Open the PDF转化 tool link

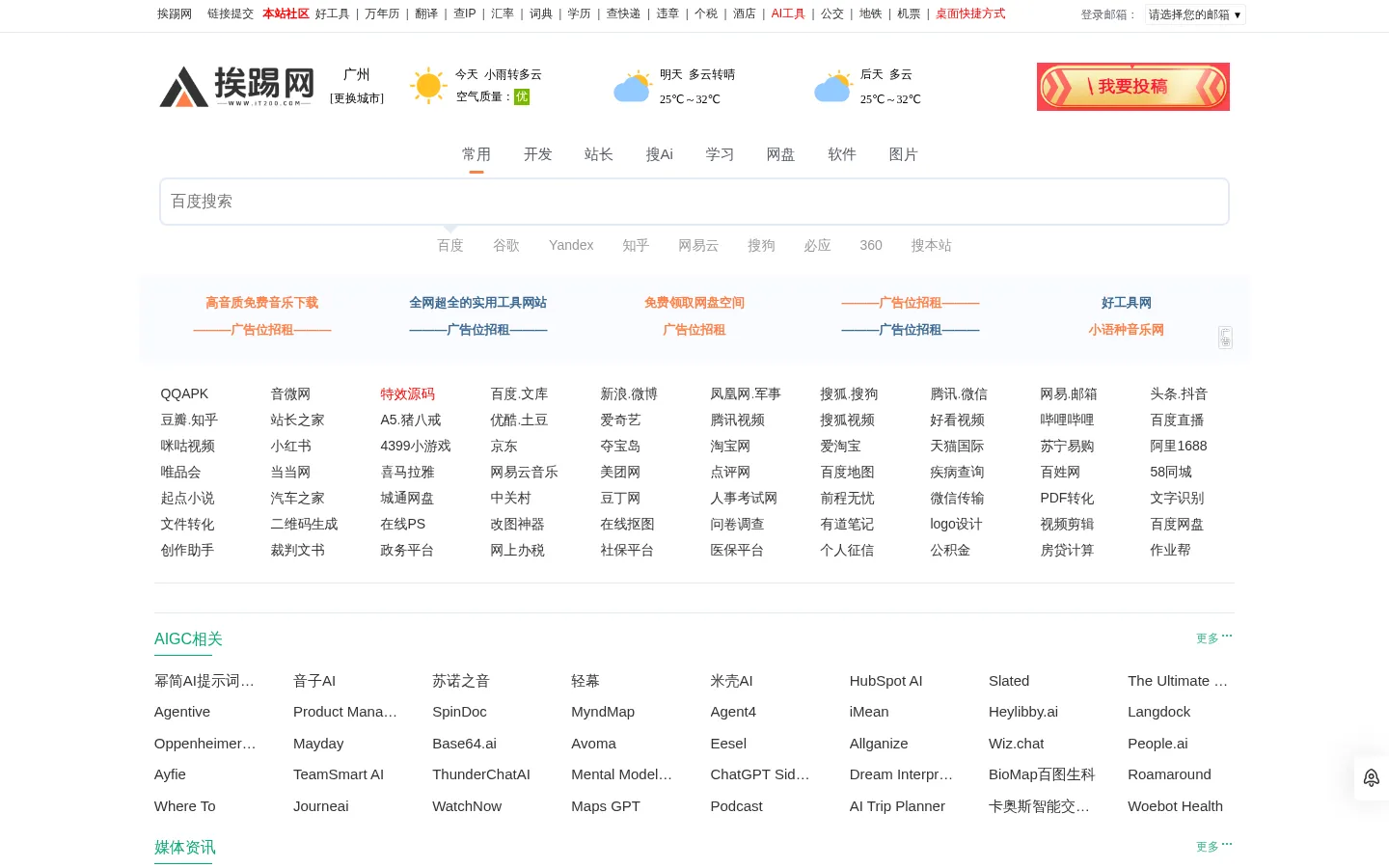pyautogui.click(x=1067, y=498)
